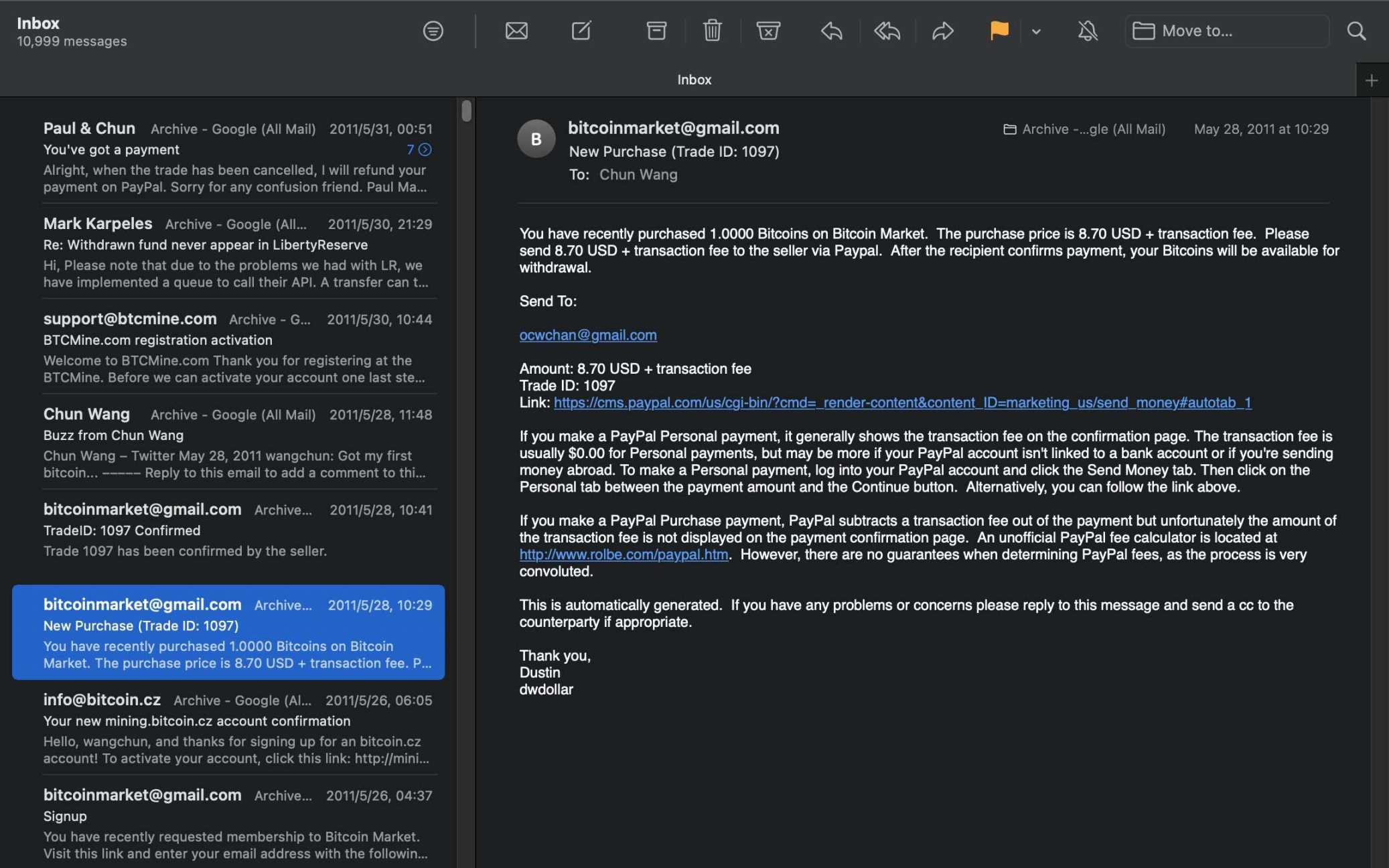Click the message list scrollbar
The image size is (1389, 868).
point(466,111)
